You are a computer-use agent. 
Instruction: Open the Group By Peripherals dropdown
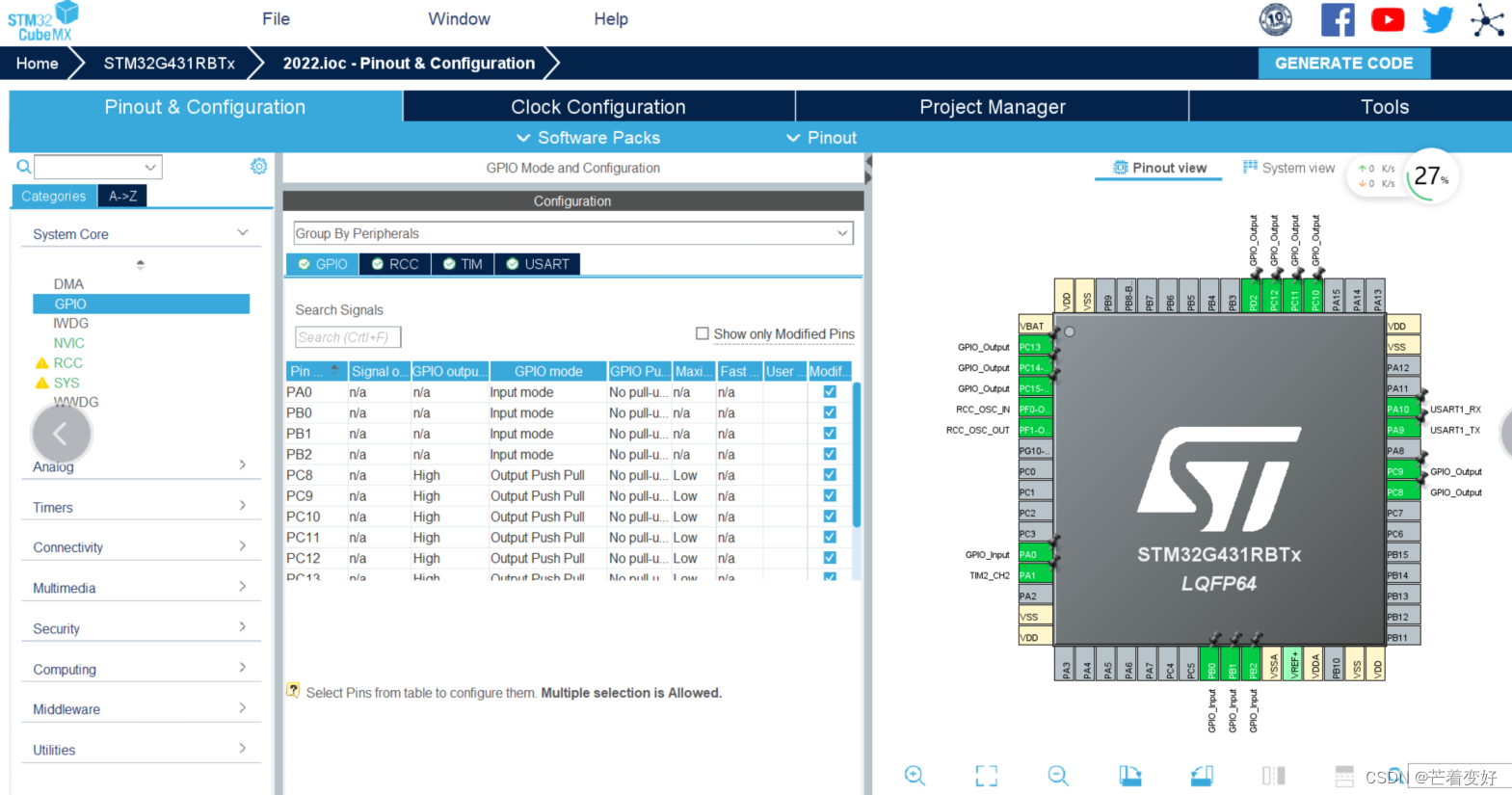coord(572,233)
